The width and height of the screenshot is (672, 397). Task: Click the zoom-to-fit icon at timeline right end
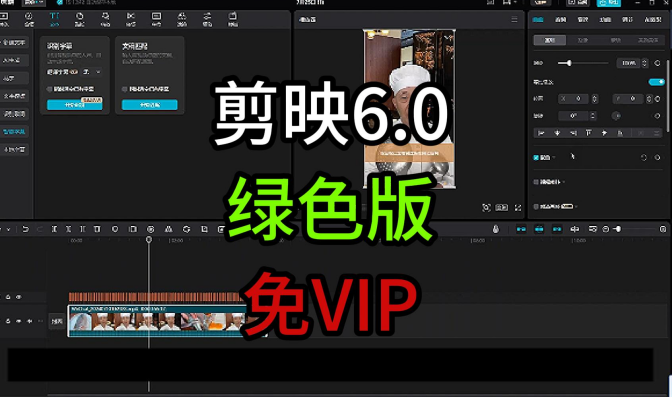click(663, 229)
